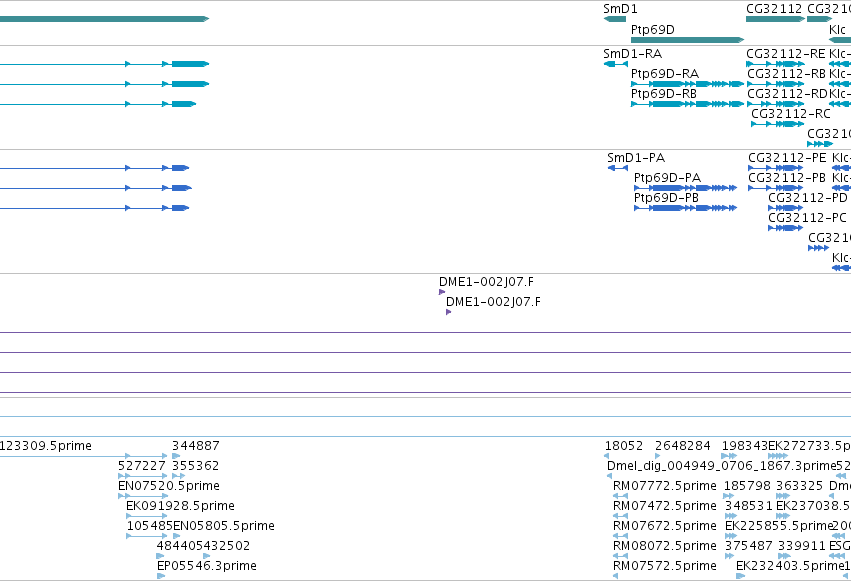The width and height of the screenshot is (851, 581).
Task: Open EN07520.5prime insertion
Action: coord(168,486)
